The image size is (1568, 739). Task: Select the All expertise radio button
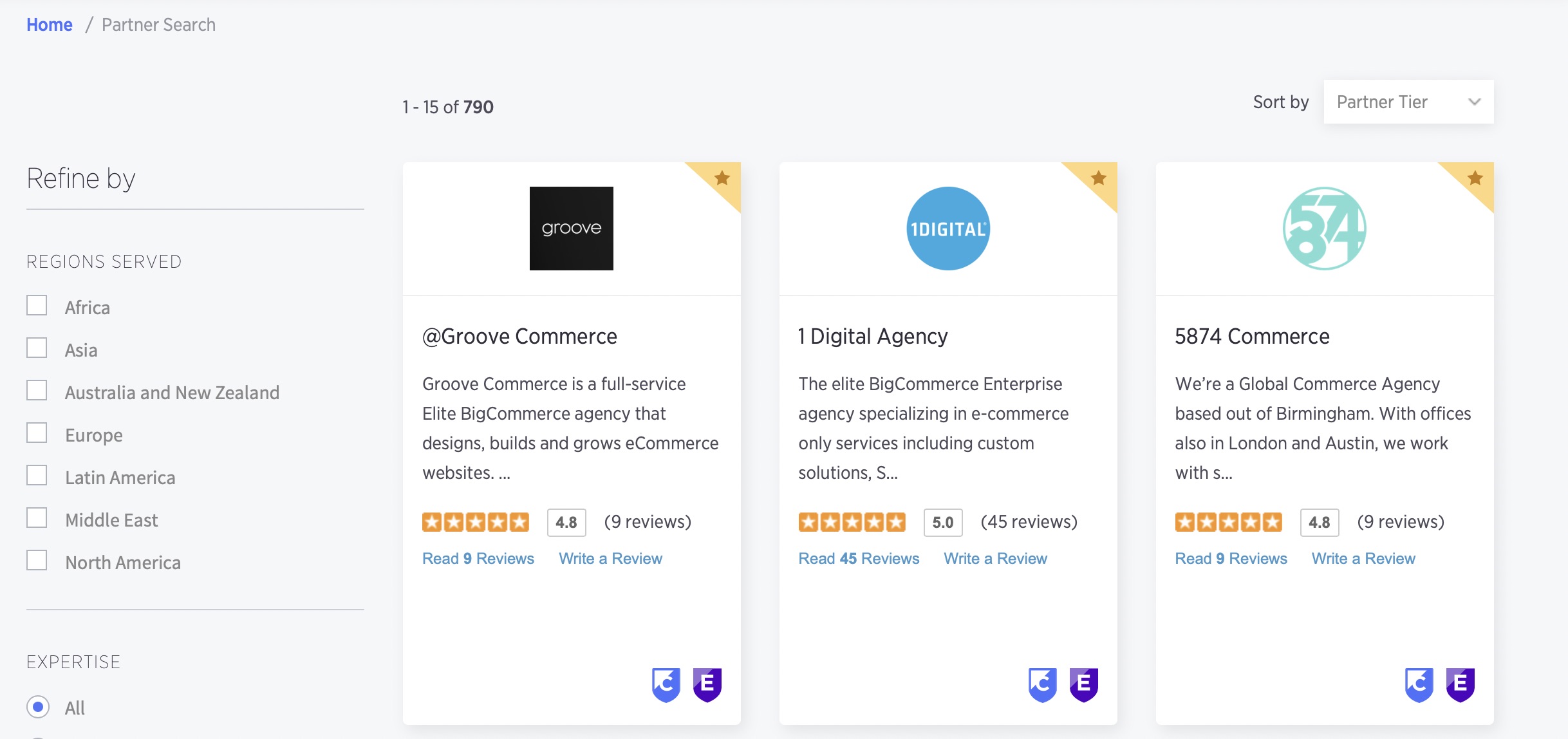38,707
